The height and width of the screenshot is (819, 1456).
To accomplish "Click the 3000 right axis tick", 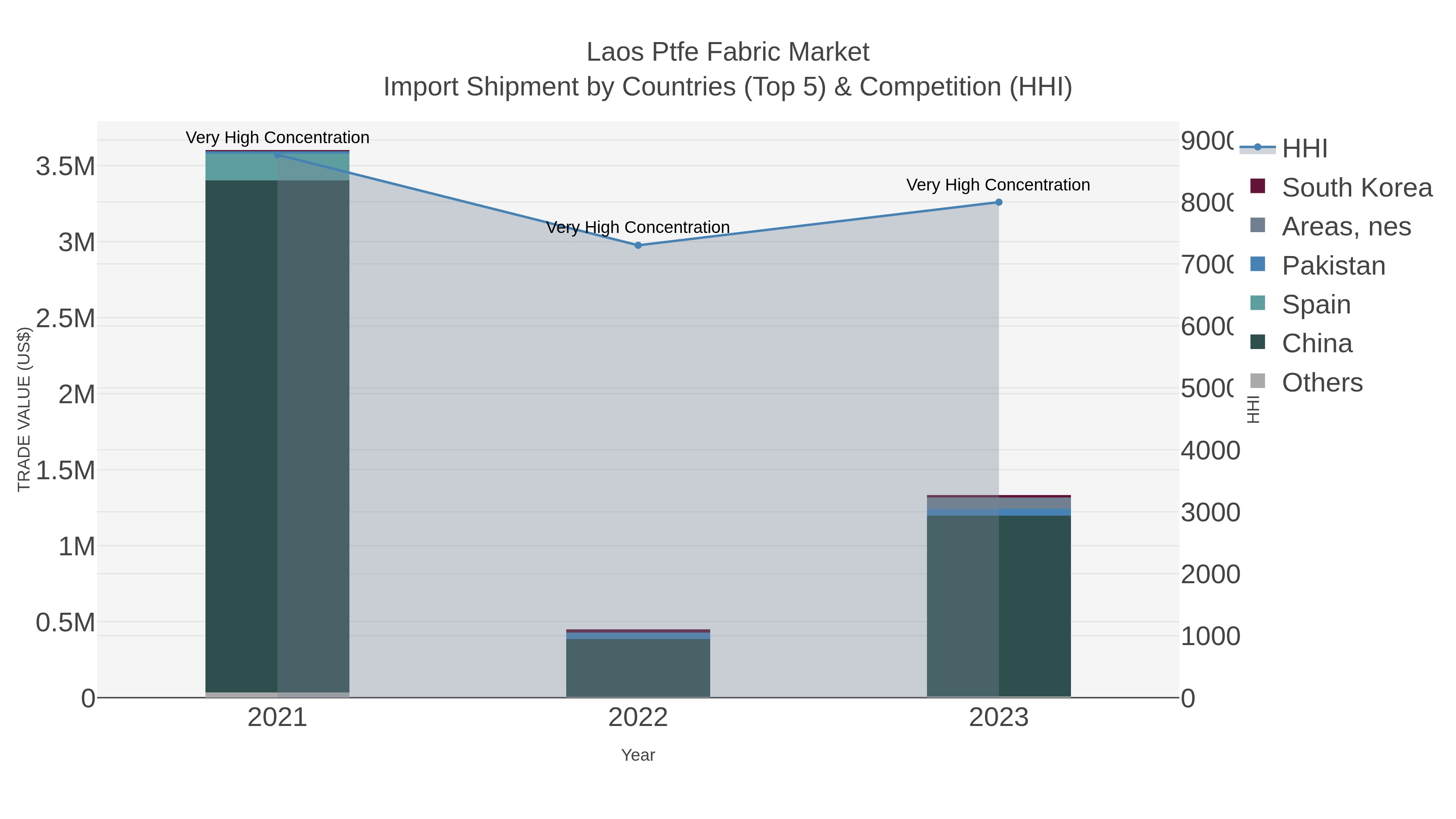I will 1211,513.
